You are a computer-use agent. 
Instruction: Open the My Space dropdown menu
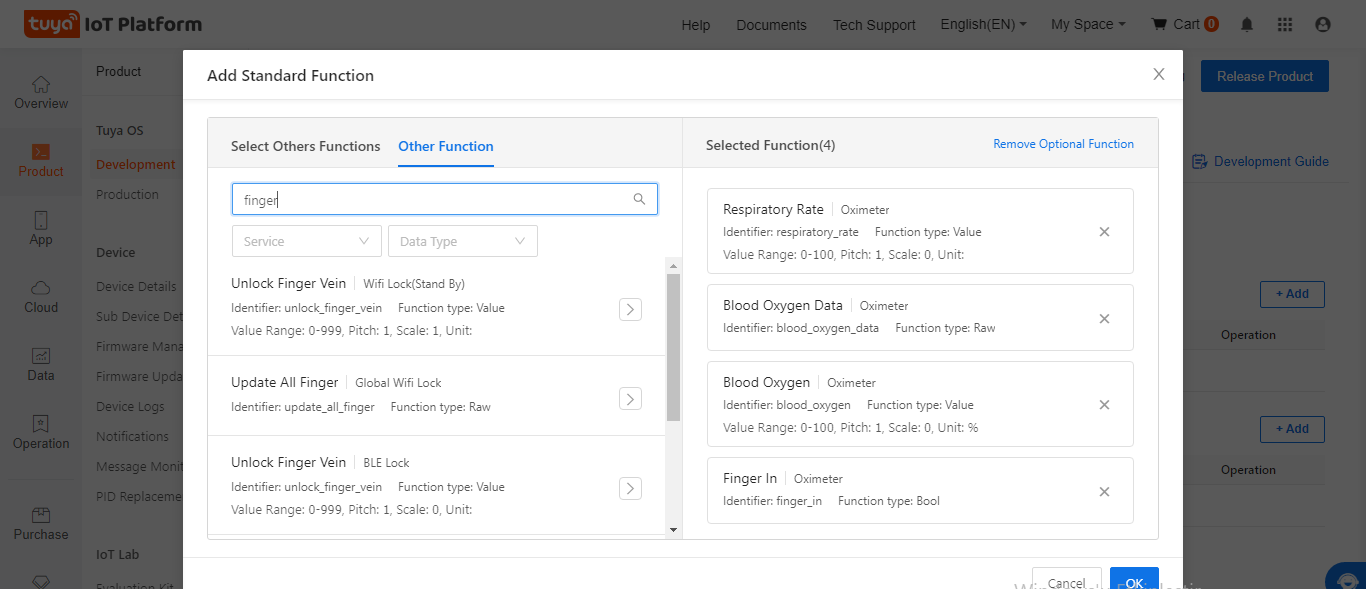(1088, 24)
